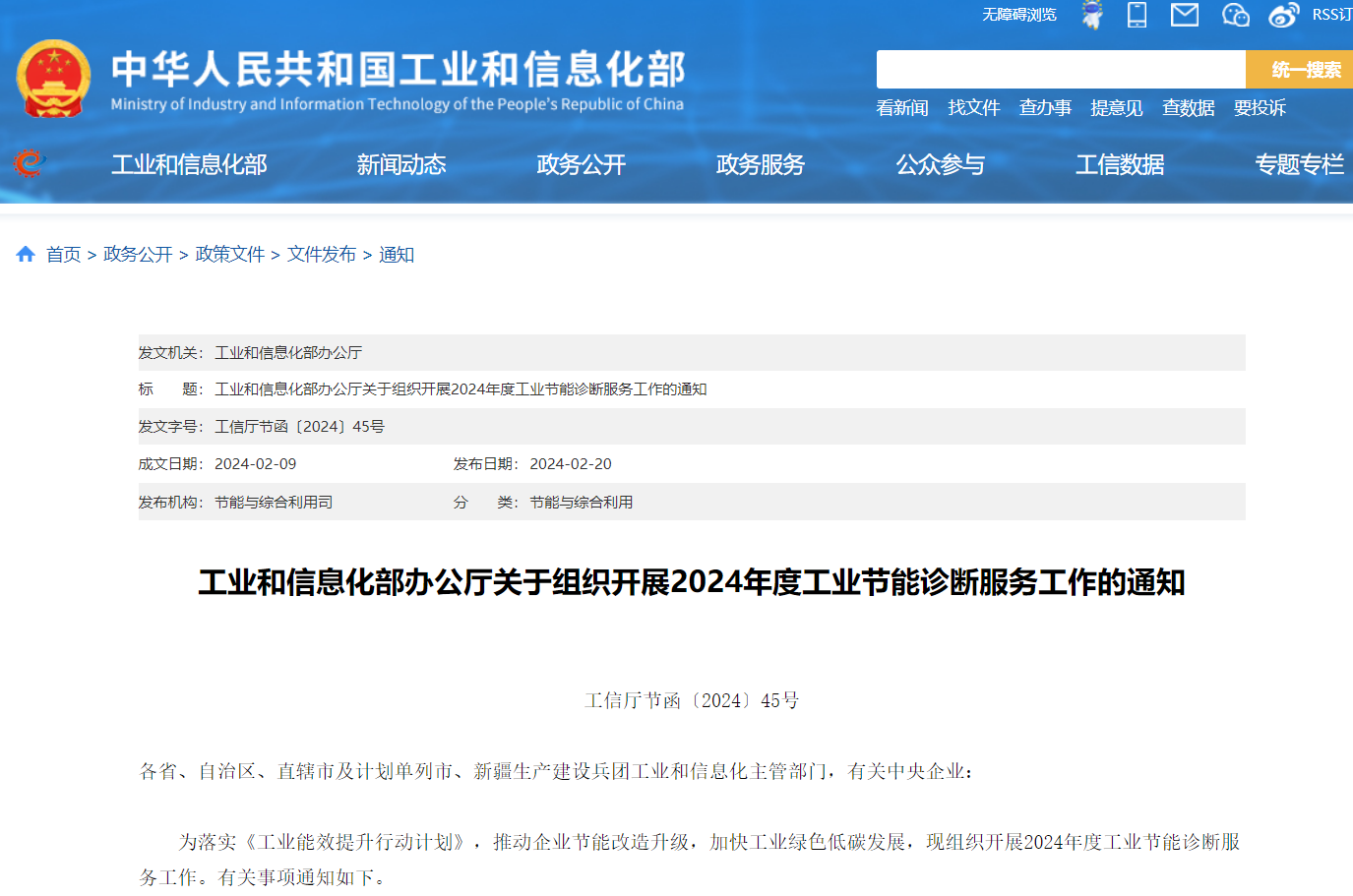Image resolution: width=1353 pixels, height=896 pixels.
Task: Navigate to 政策文件 in breadcrumb
Action: [x=230, y=255]
